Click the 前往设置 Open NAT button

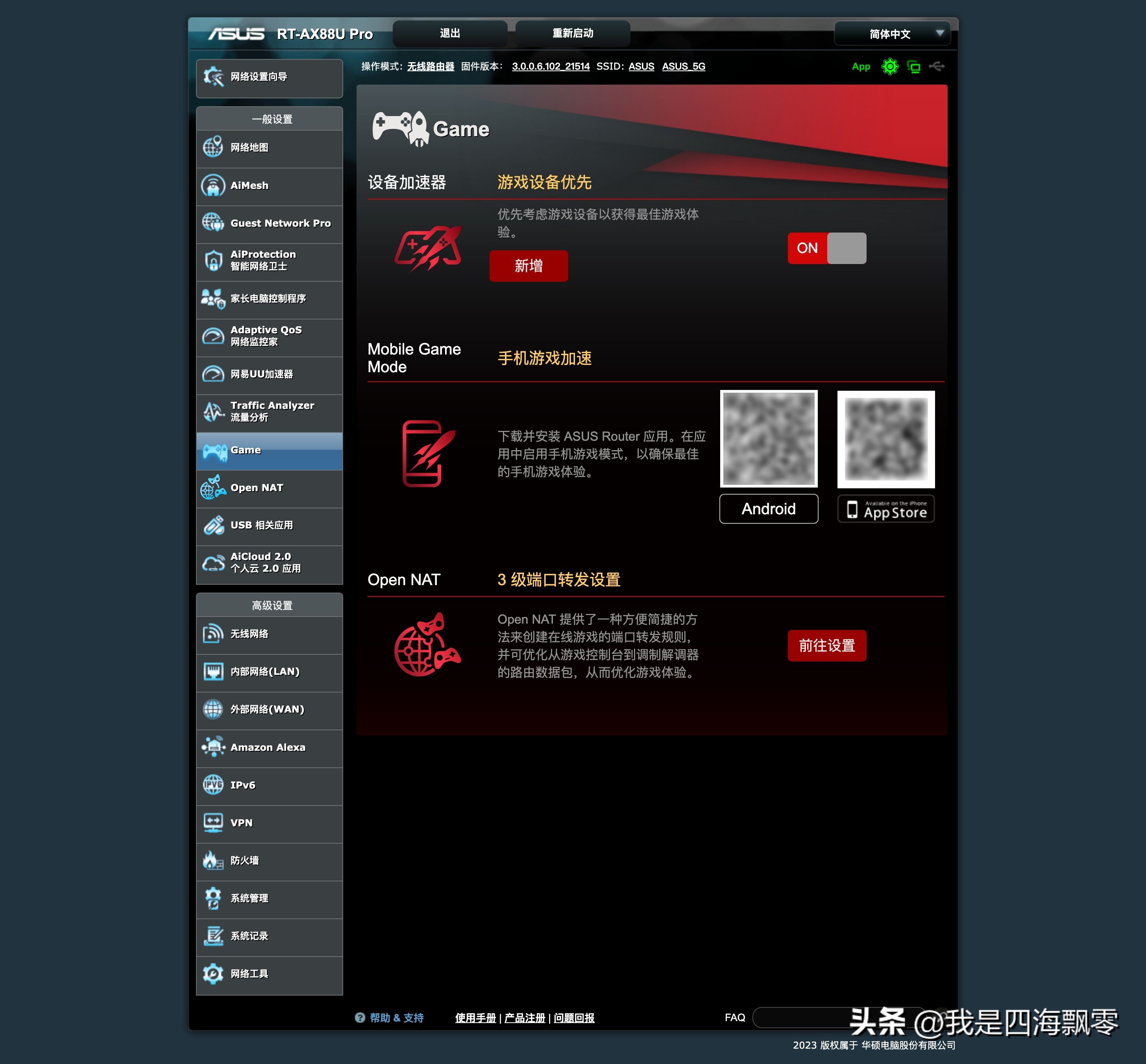[x=826, y=645]
